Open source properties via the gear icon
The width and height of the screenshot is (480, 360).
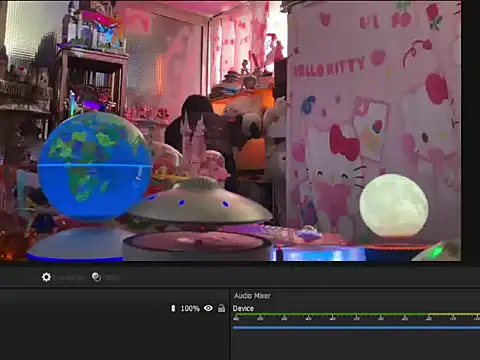coord(46,277)
